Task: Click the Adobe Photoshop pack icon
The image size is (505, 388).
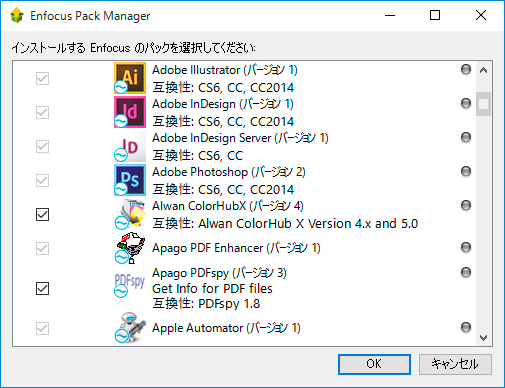Action: (x=130, y=180)
